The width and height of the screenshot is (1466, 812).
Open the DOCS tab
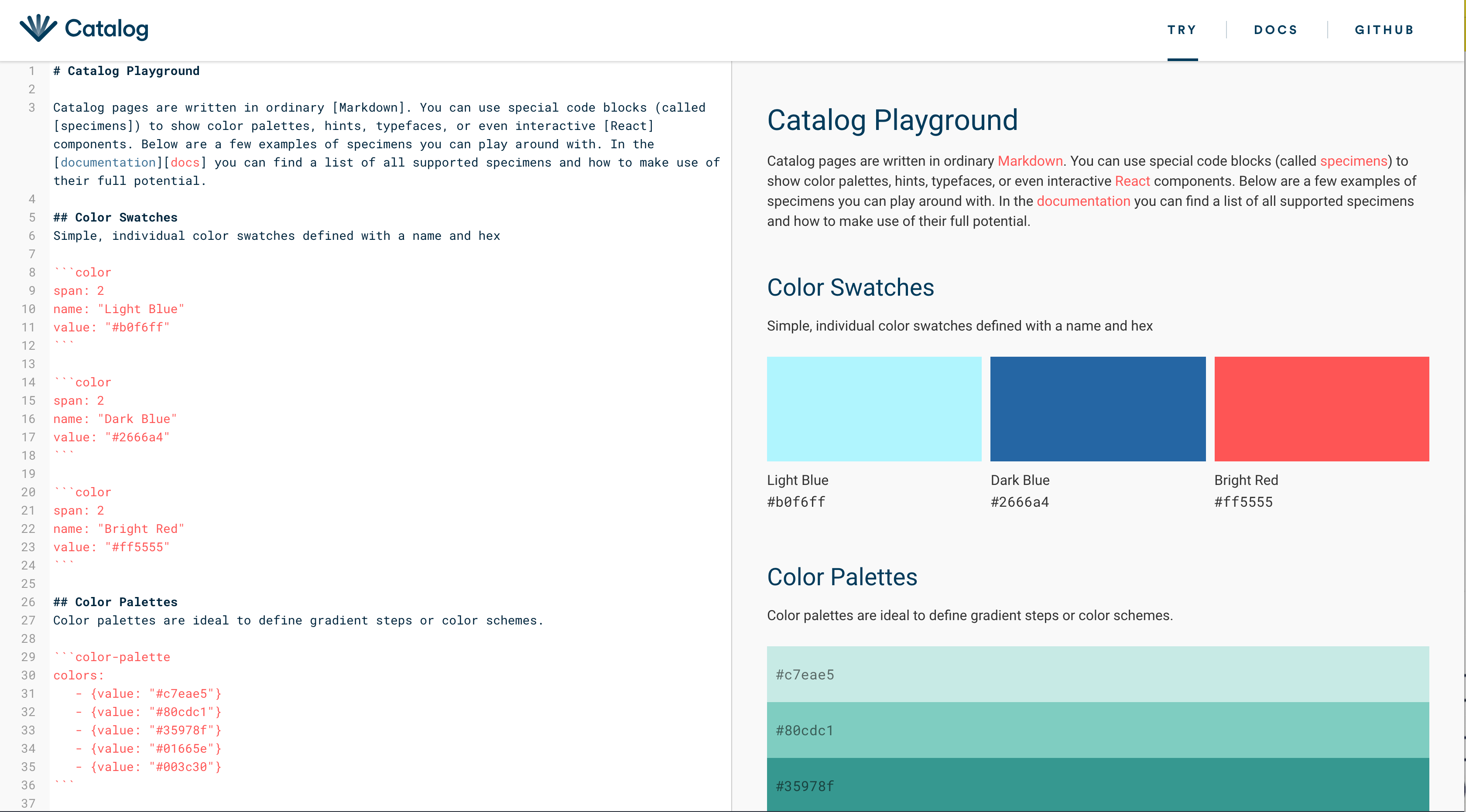coord(1276,30)
